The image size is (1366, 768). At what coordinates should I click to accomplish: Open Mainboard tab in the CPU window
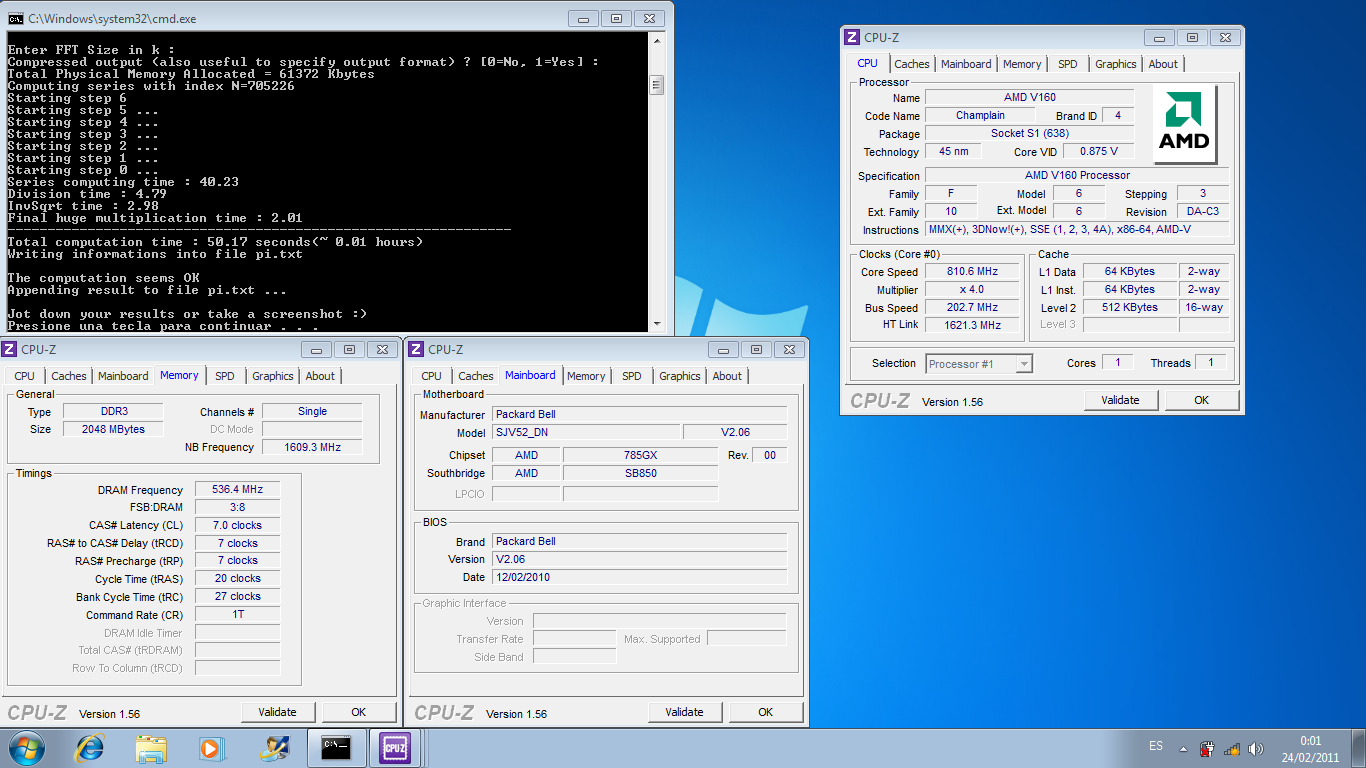(966, 64)
